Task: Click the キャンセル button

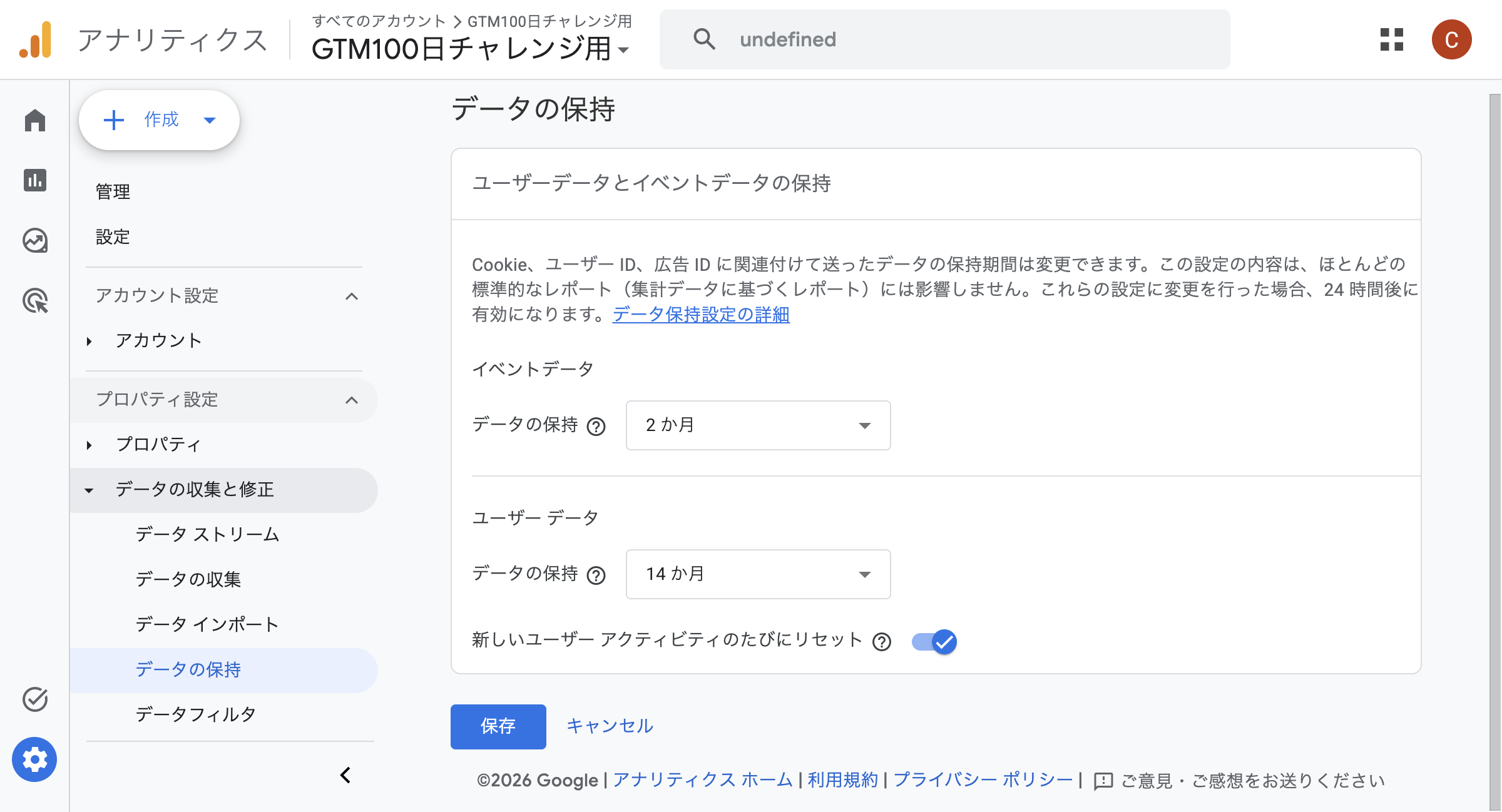Action: (610, 726)
